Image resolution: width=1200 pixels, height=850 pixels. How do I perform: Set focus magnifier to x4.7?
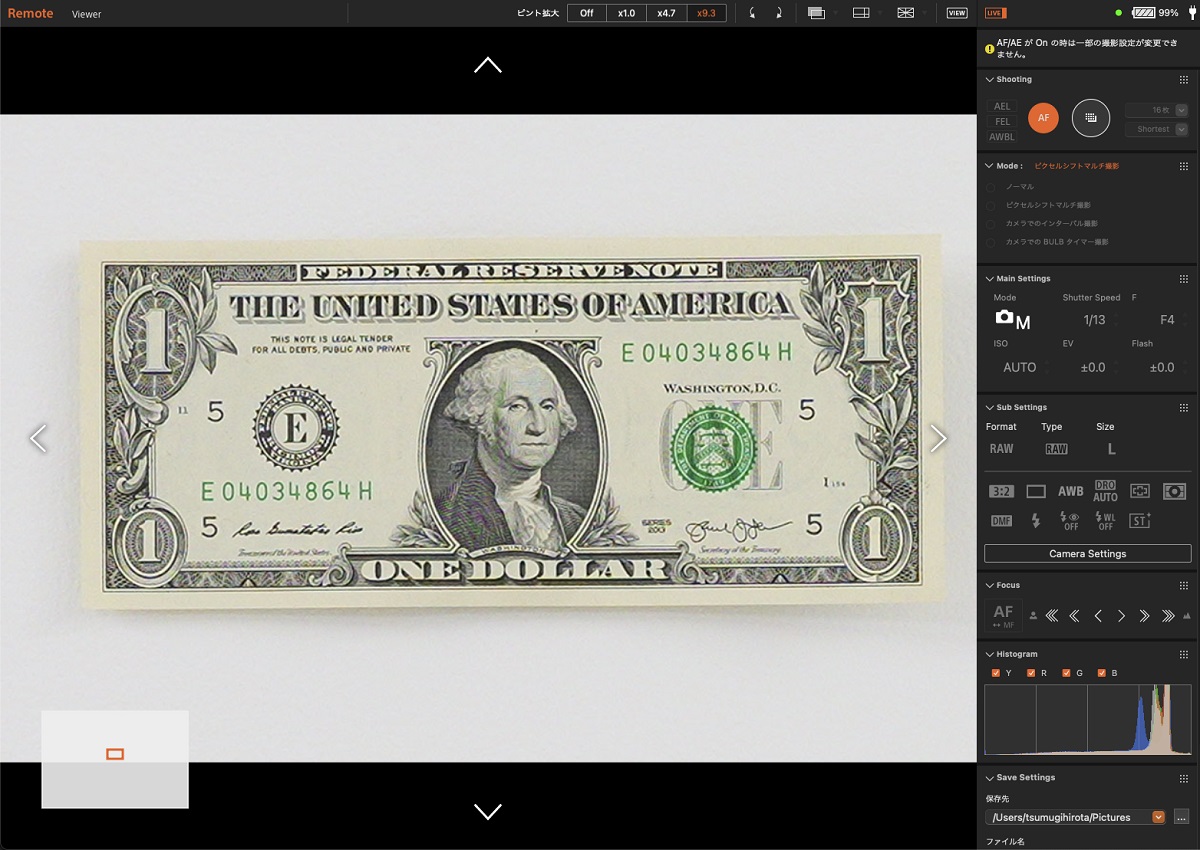(x=666, y=13)
